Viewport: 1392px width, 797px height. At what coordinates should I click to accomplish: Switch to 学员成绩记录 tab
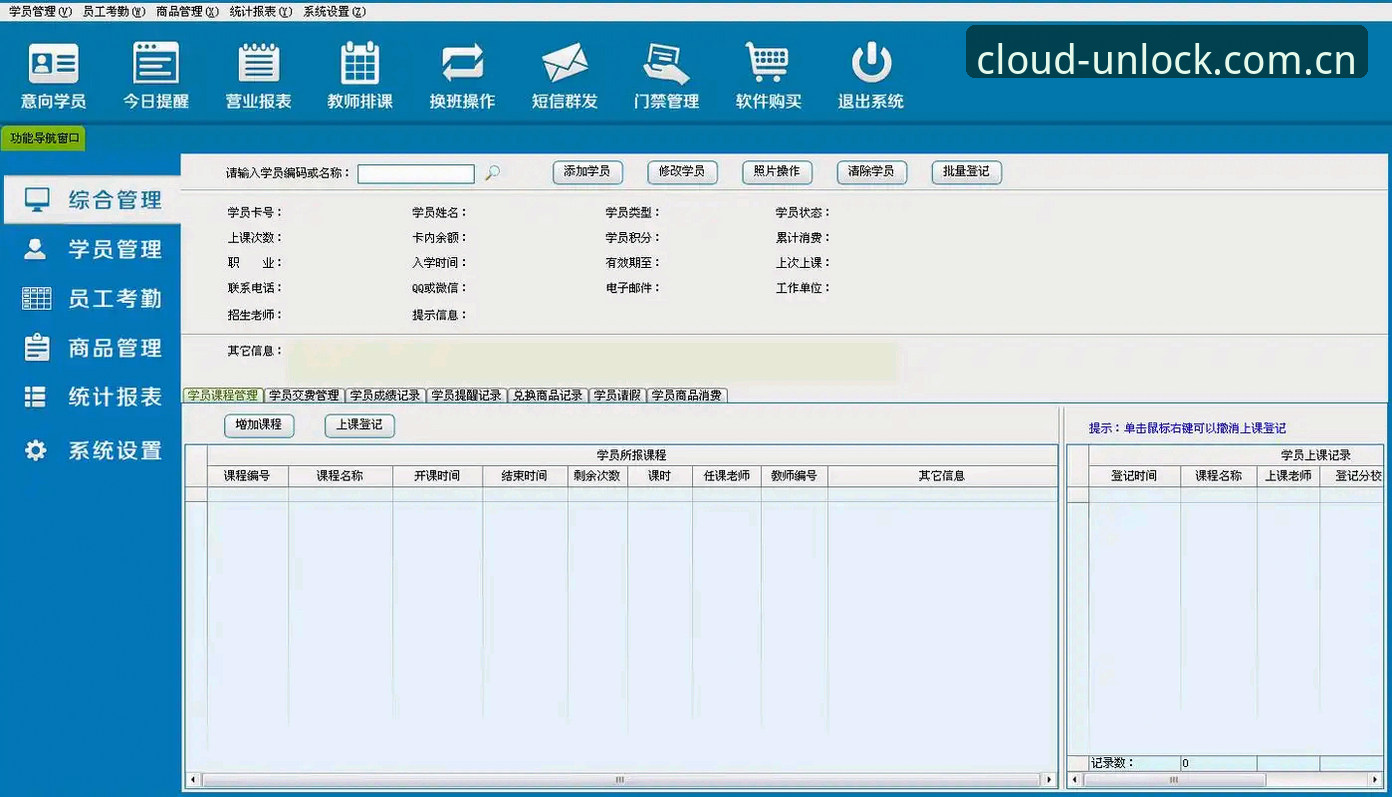click(x=385, y=395)
